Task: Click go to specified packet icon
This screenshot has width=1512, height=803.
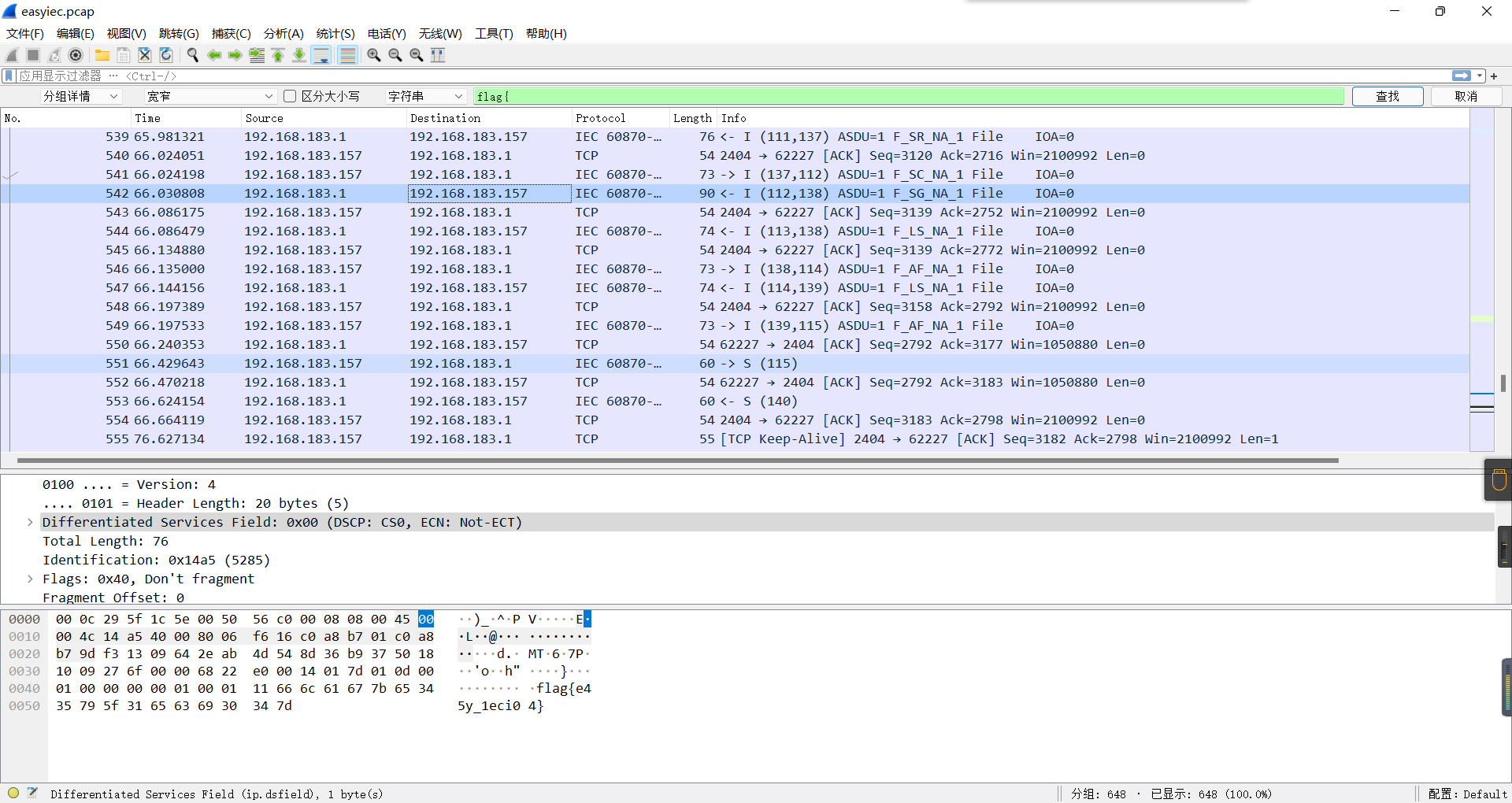Action: click(257, 55)
